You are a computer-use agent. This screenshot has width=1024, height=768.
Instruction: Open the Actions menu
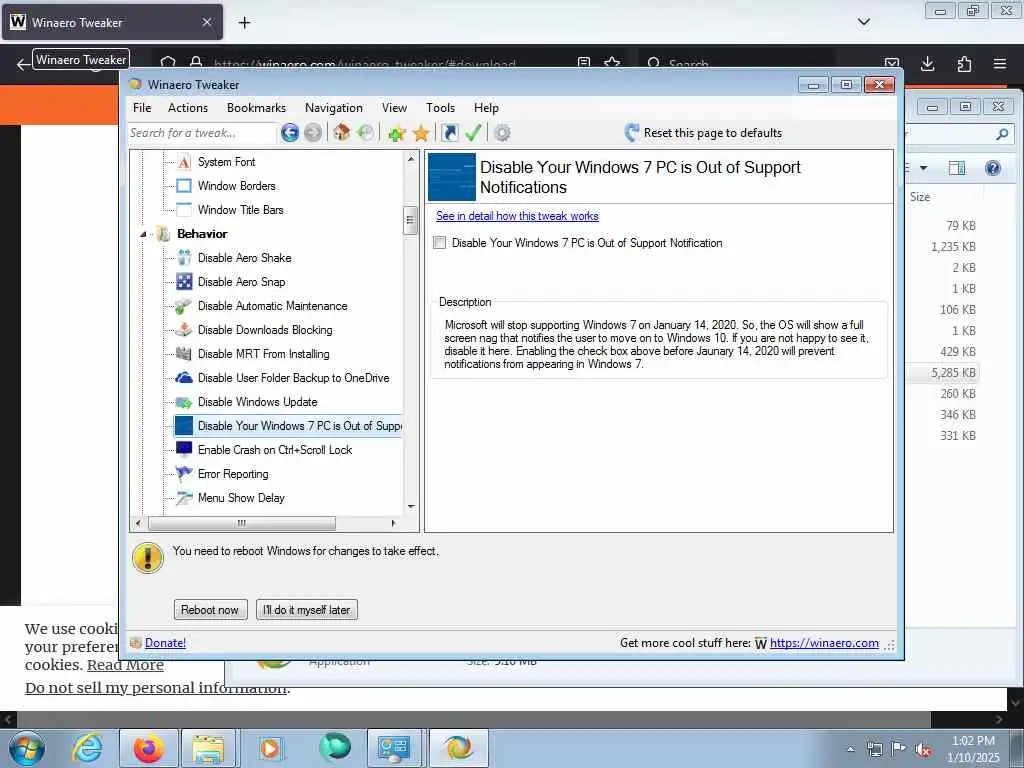click(187, 108)
